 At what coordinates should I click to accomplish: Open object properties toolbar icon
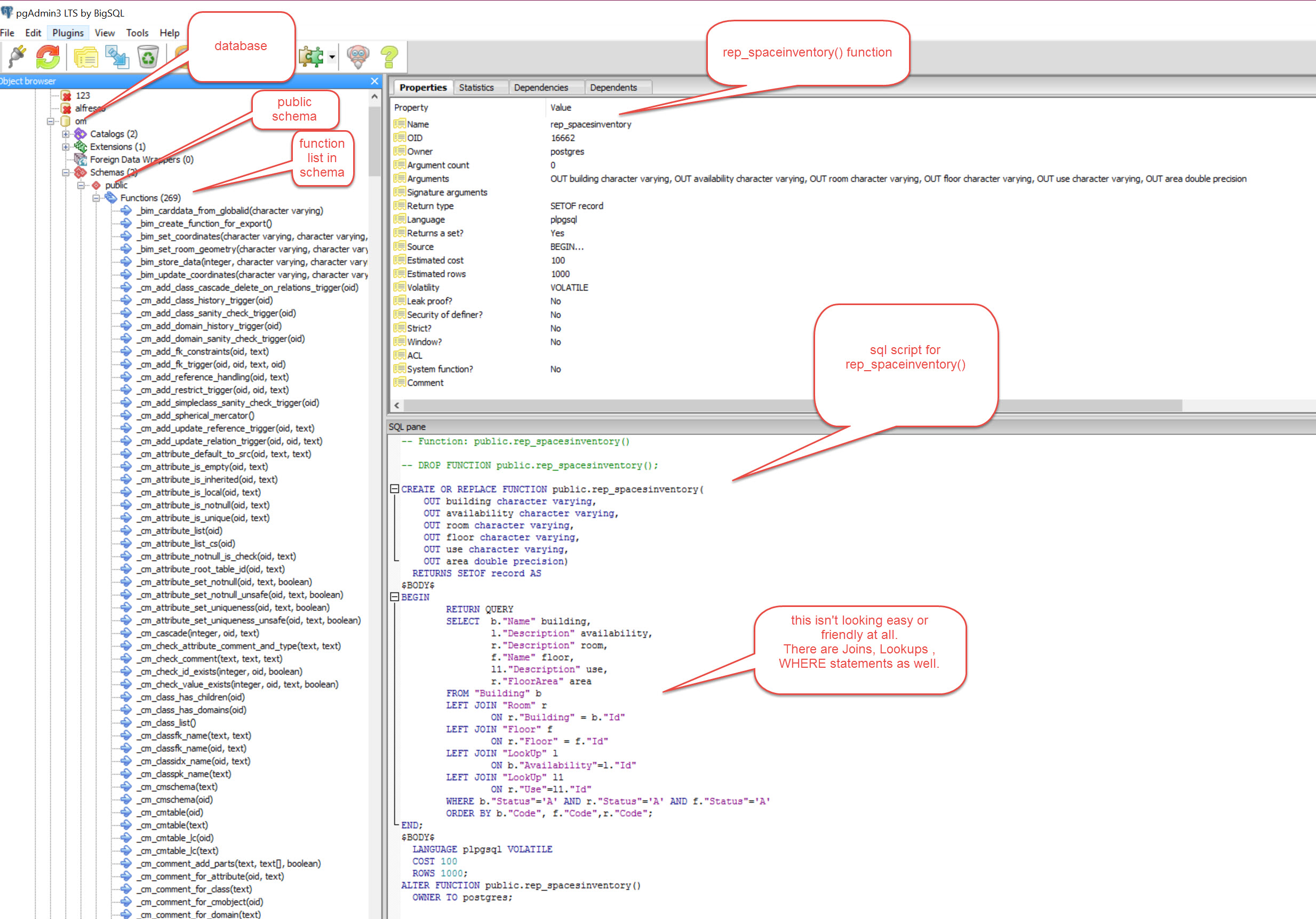pyautogui.click(x=86, y=57)
